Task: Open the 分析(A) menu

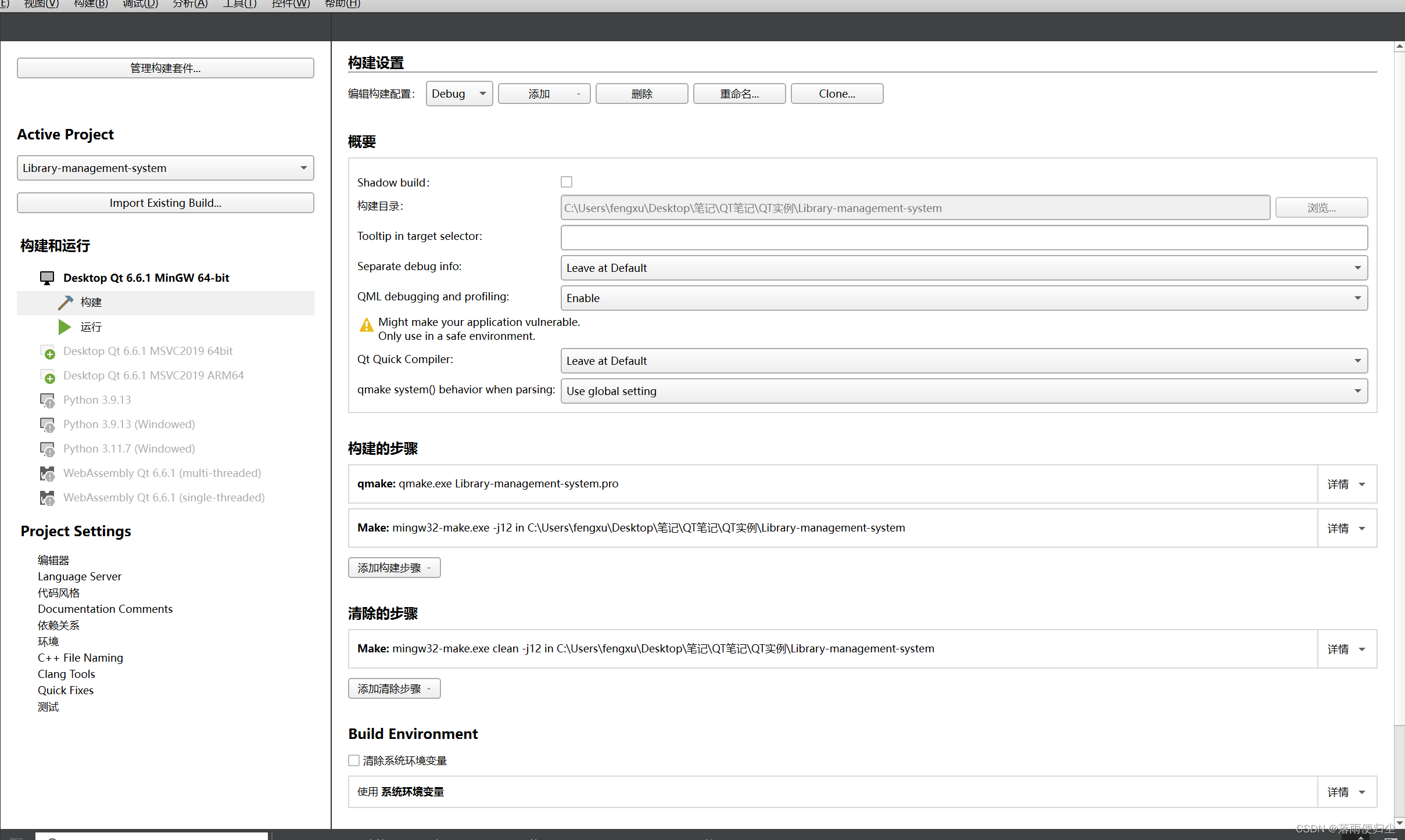Action: pos(190,4)
